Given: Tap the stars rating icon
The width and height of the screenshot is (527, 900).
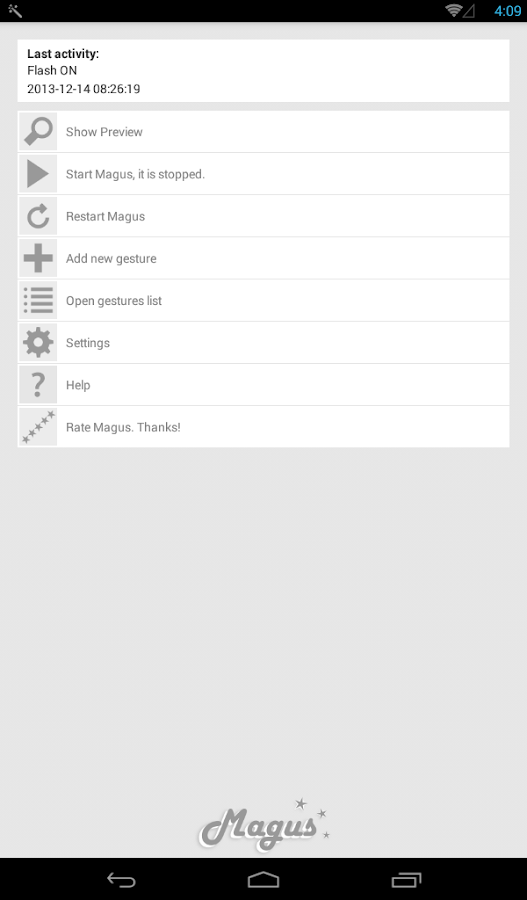Looking at the screenshot, I should pyautogui.click(x=38, y=427).
